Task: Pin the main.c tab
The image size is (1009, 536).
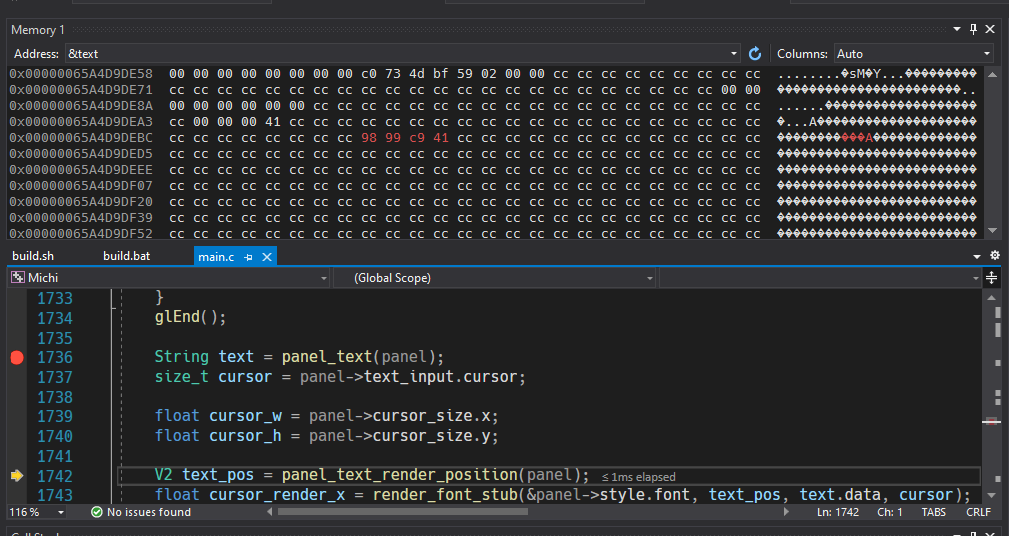Action: tap(248, 257)
